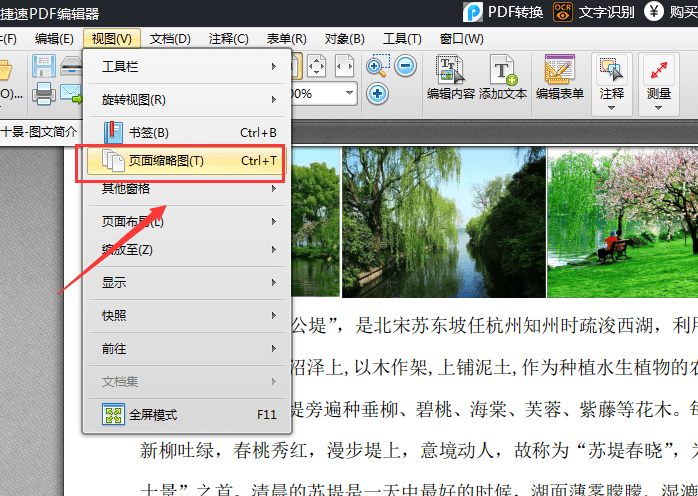
Task: Open the 窗口(W) menu
Action: tap(462, 39)
